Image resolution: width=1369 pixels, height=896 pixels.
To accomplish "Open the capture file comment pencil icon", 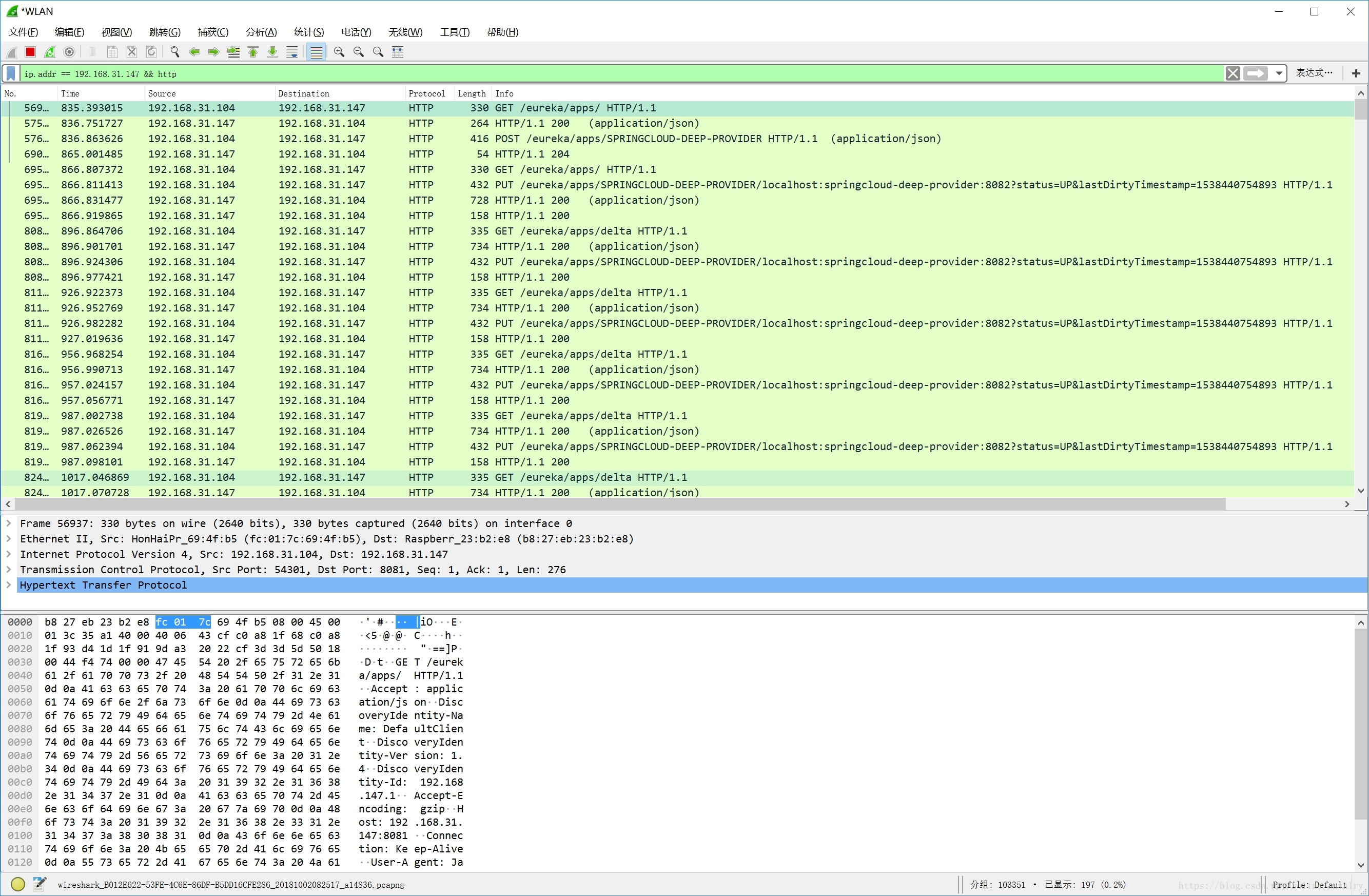I will click(39, 884).
